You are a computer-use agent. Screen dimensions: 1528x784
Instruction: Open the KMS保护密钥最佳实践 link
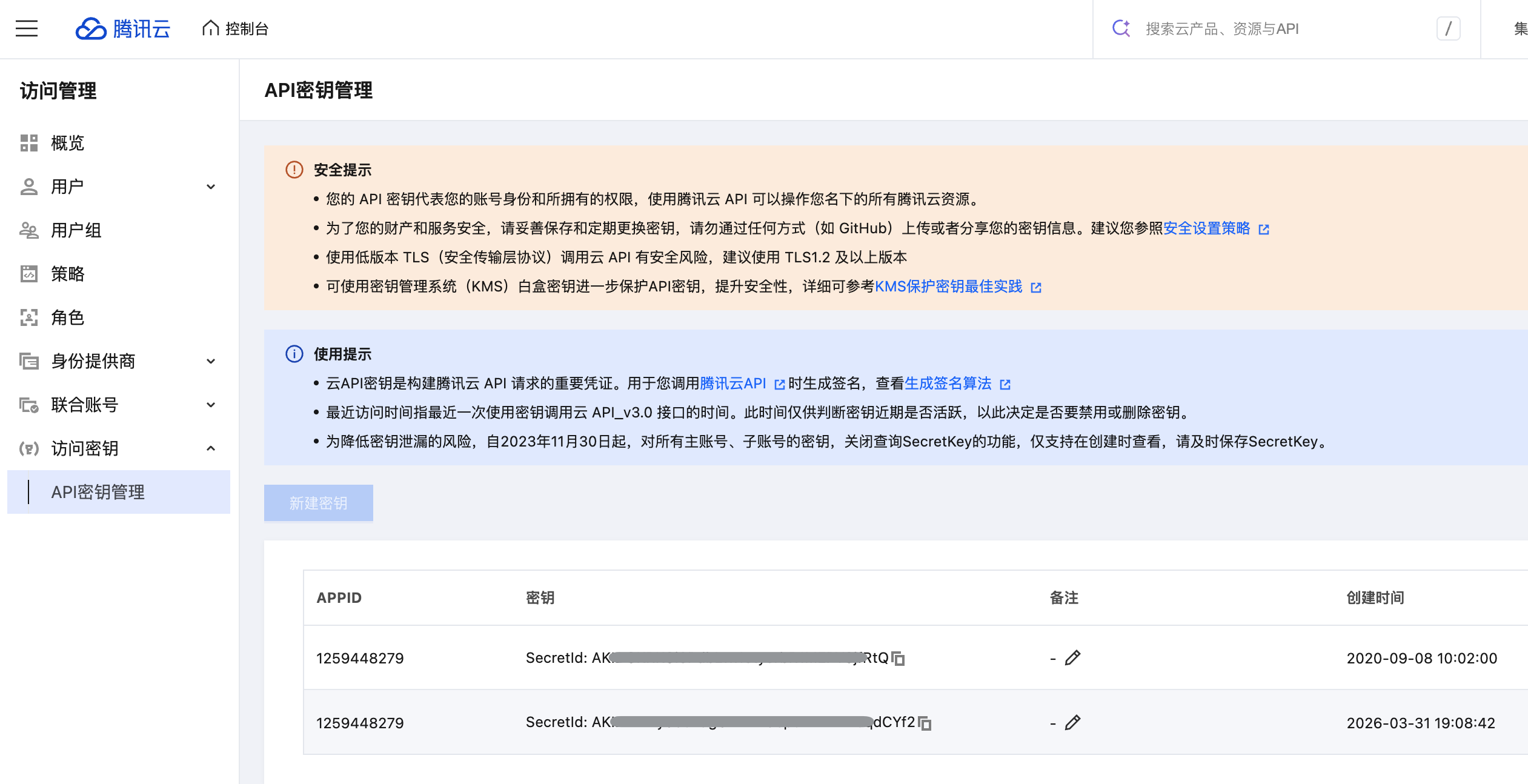click(948, 287)
